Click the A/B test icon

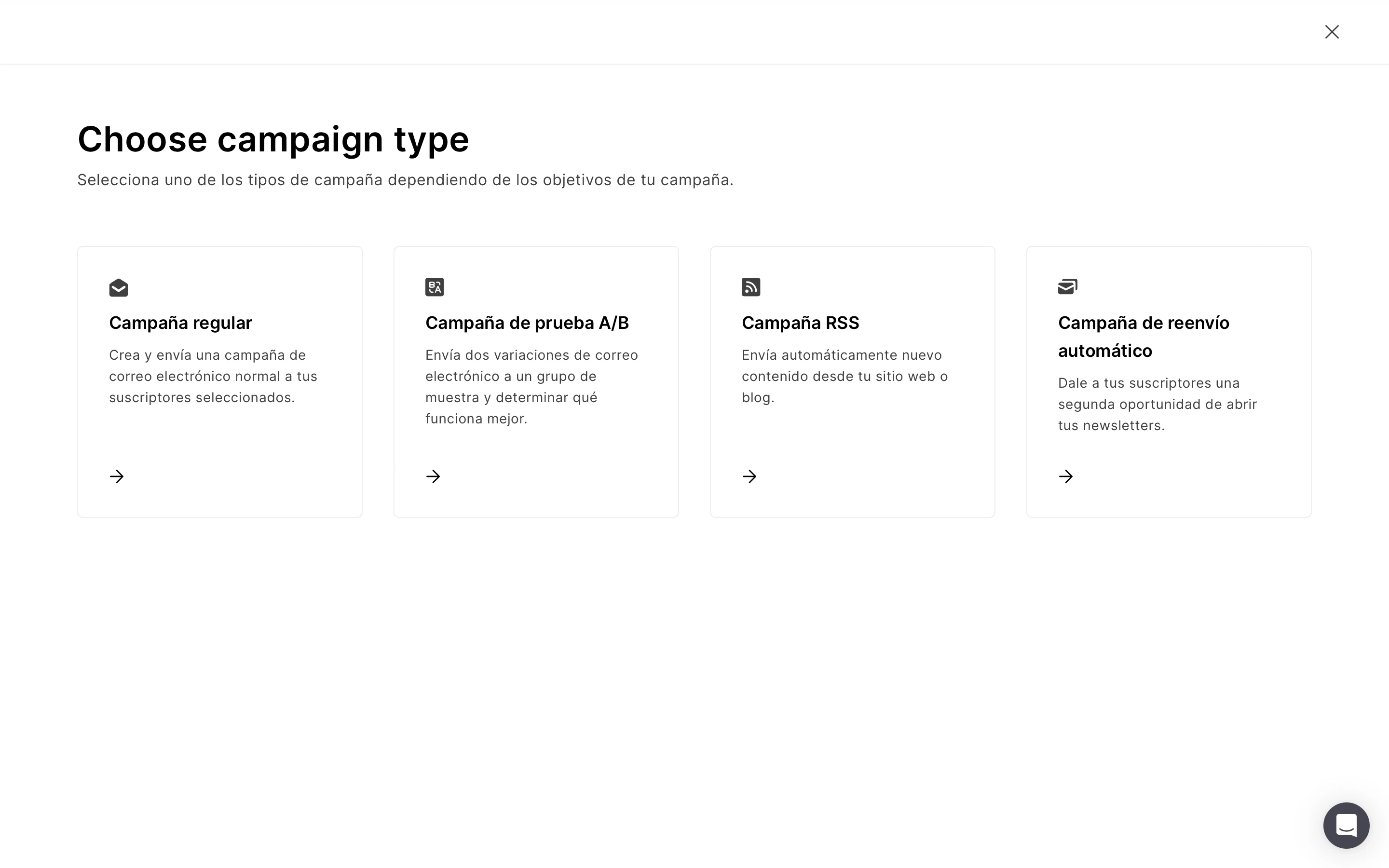pos(435,287)
